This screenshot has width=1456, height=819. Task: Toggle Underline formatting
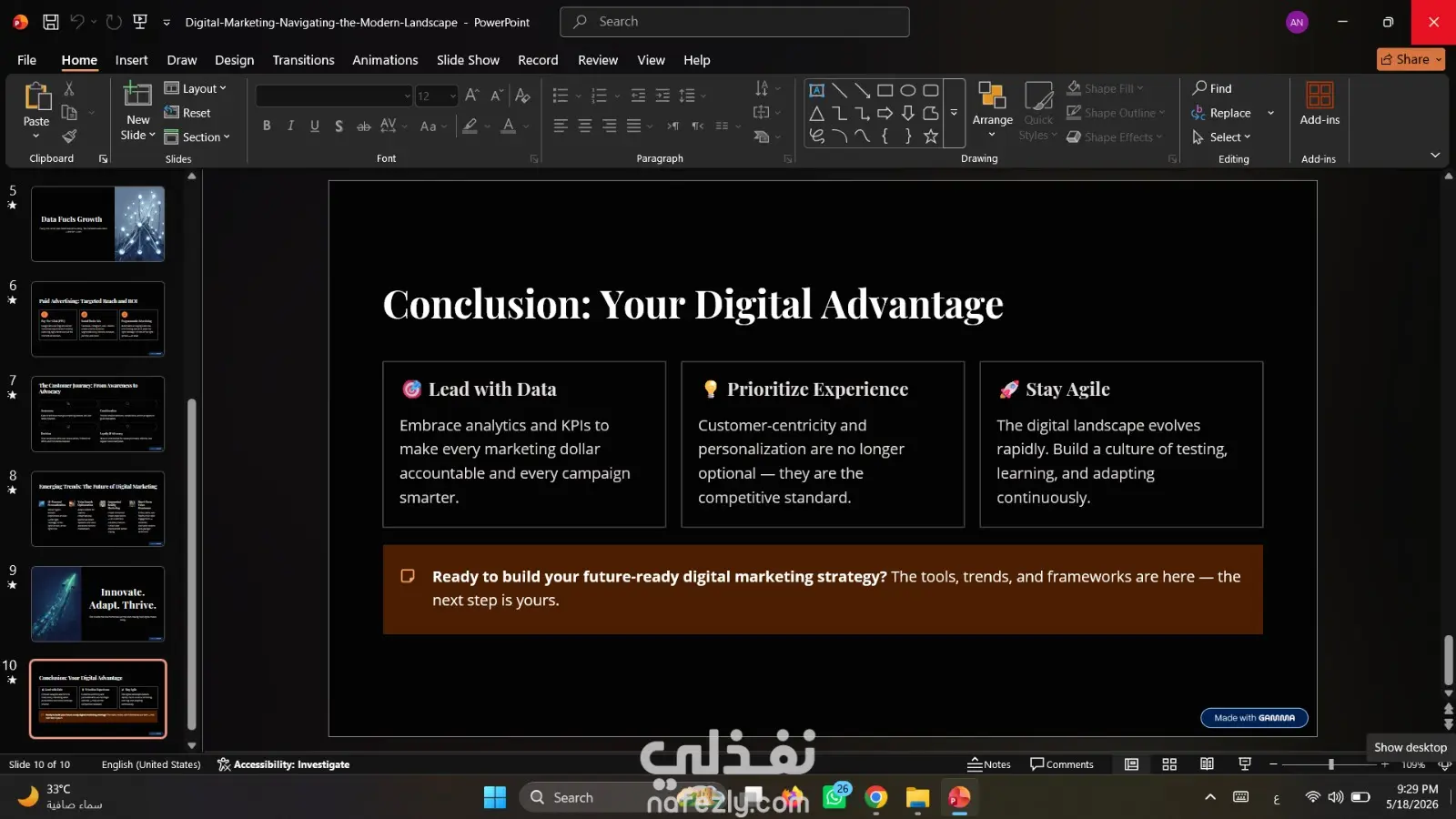pyautogui.click(x=315, y=126)
